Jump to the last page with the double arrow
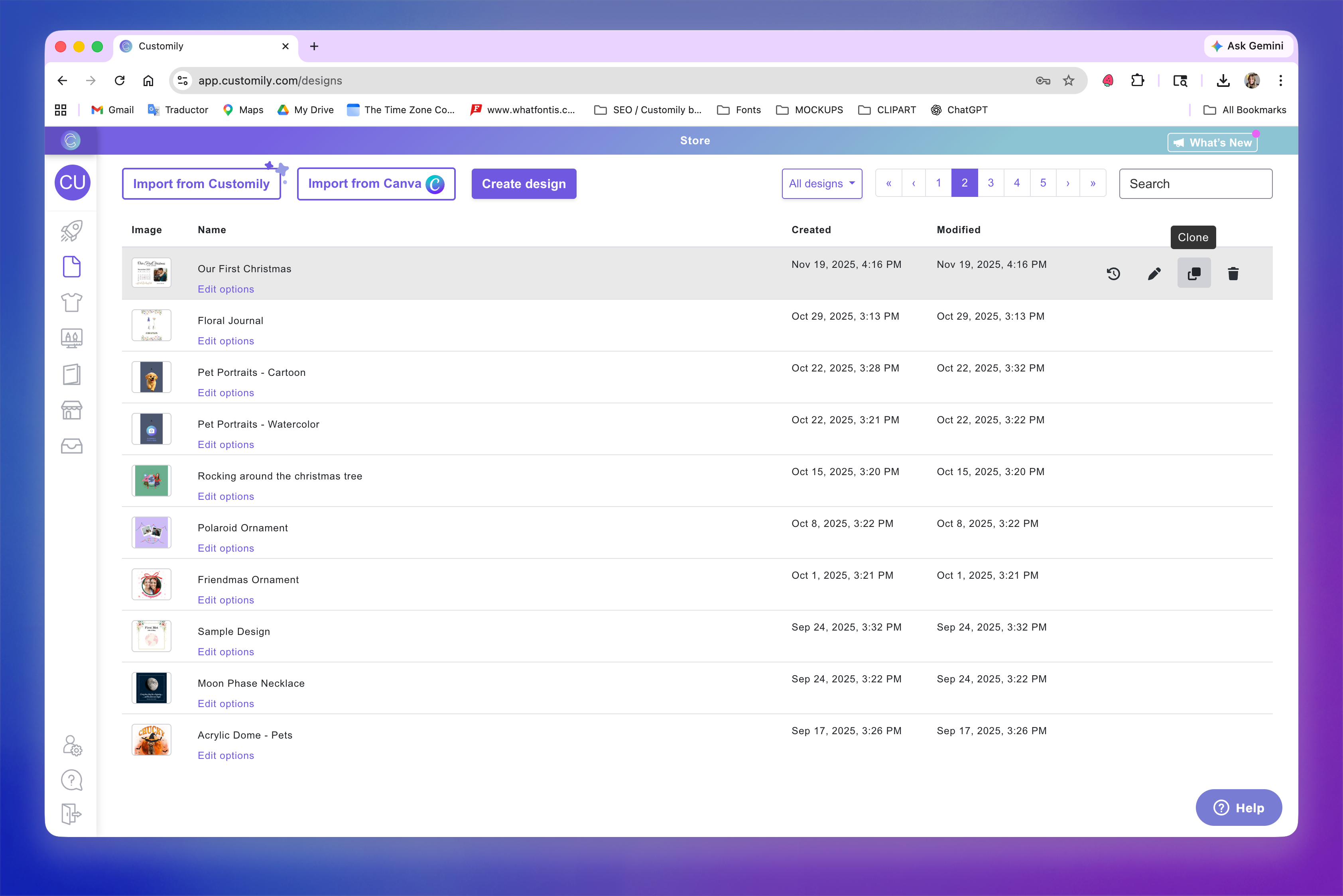This screenshot has width=1343, height=896. coord(1093,183)
